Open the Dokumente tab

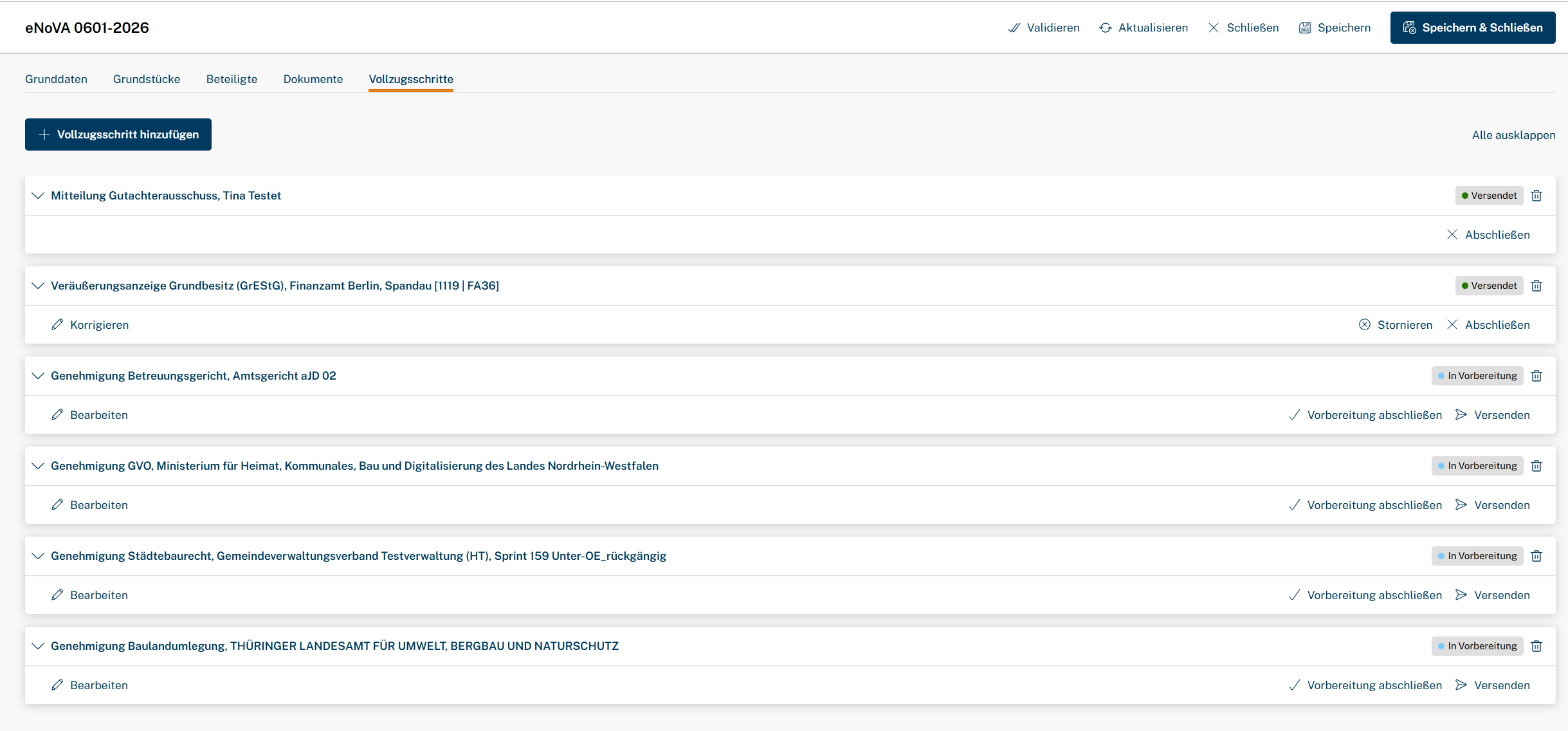(313, 79)
